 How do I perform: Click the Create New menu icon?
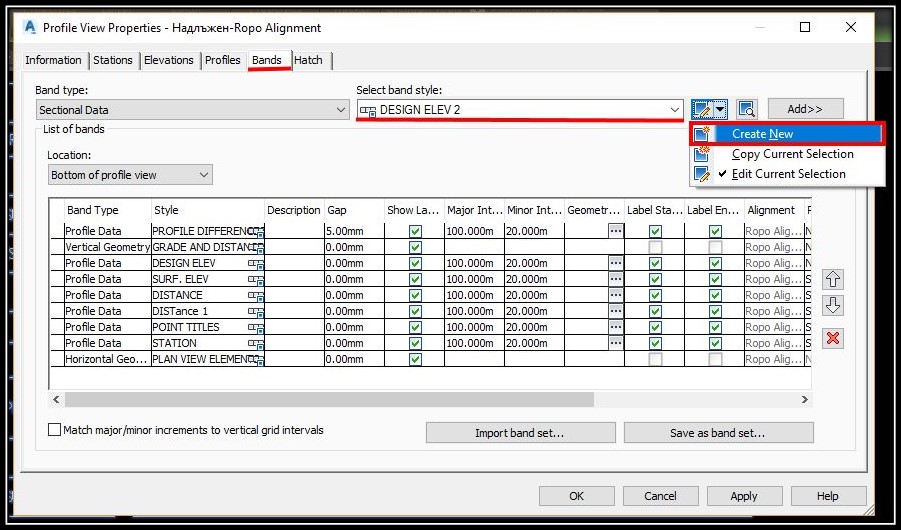coord(702,134)
